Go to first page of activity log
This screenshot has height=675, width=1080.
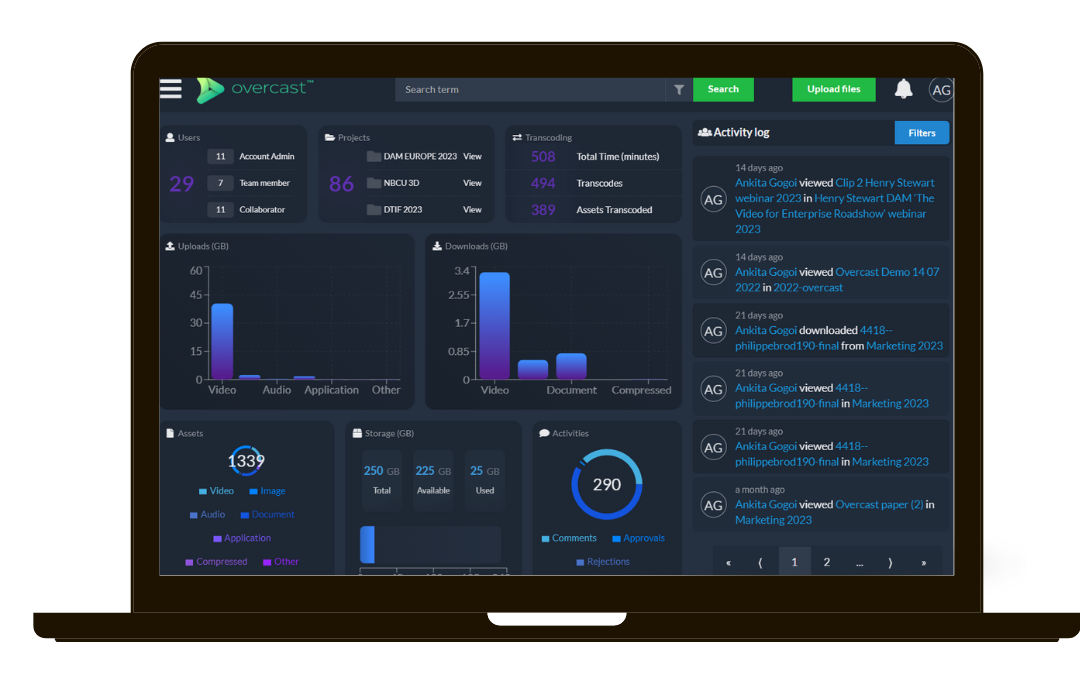(728, 563)
